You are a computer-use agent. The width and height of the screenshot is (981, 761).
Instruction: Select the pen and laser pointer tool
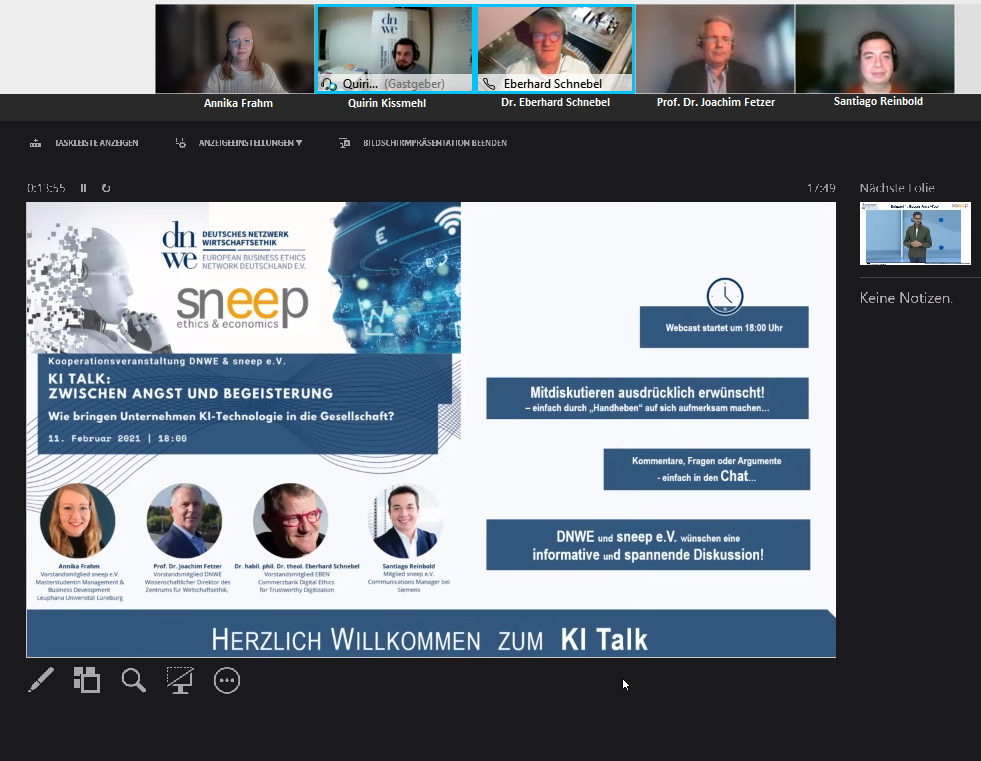pos(41,680)
